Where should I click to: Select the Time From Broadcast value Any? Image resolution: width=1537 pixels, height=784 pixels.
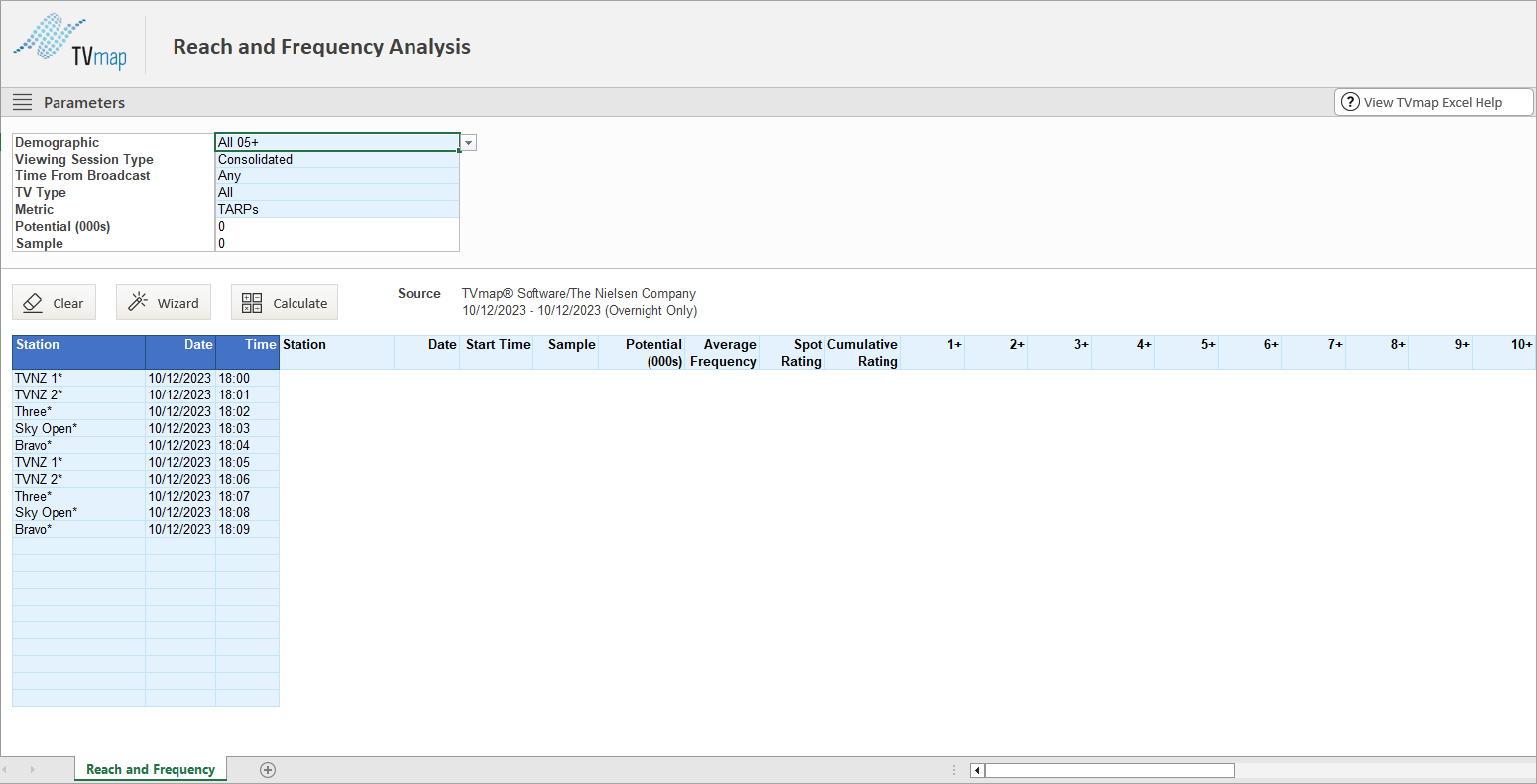tap(337, 175)
